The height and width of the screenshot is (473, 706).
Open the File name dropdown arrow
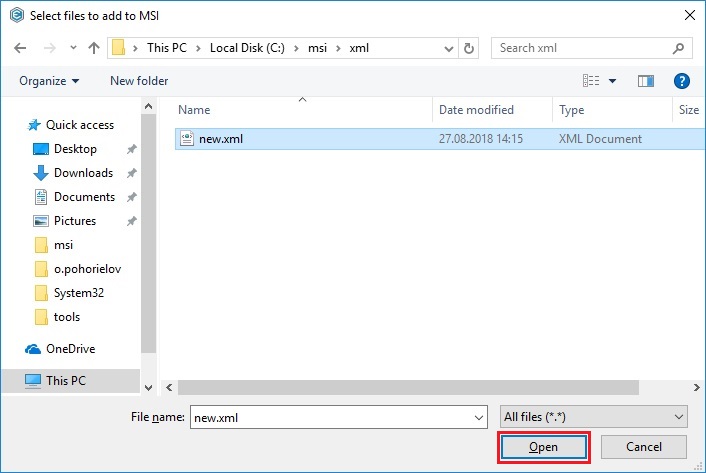tap(479, 418)
